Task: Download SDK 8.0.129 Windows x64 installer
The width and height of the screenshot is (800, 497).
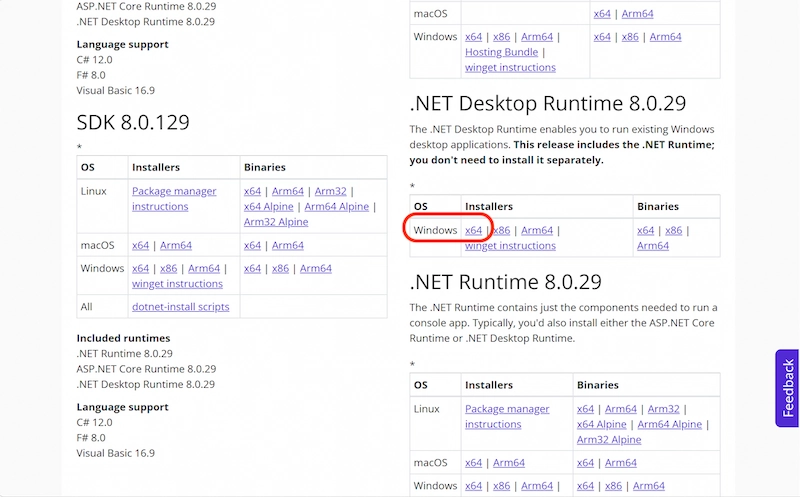Action: [x=140, y=268]
